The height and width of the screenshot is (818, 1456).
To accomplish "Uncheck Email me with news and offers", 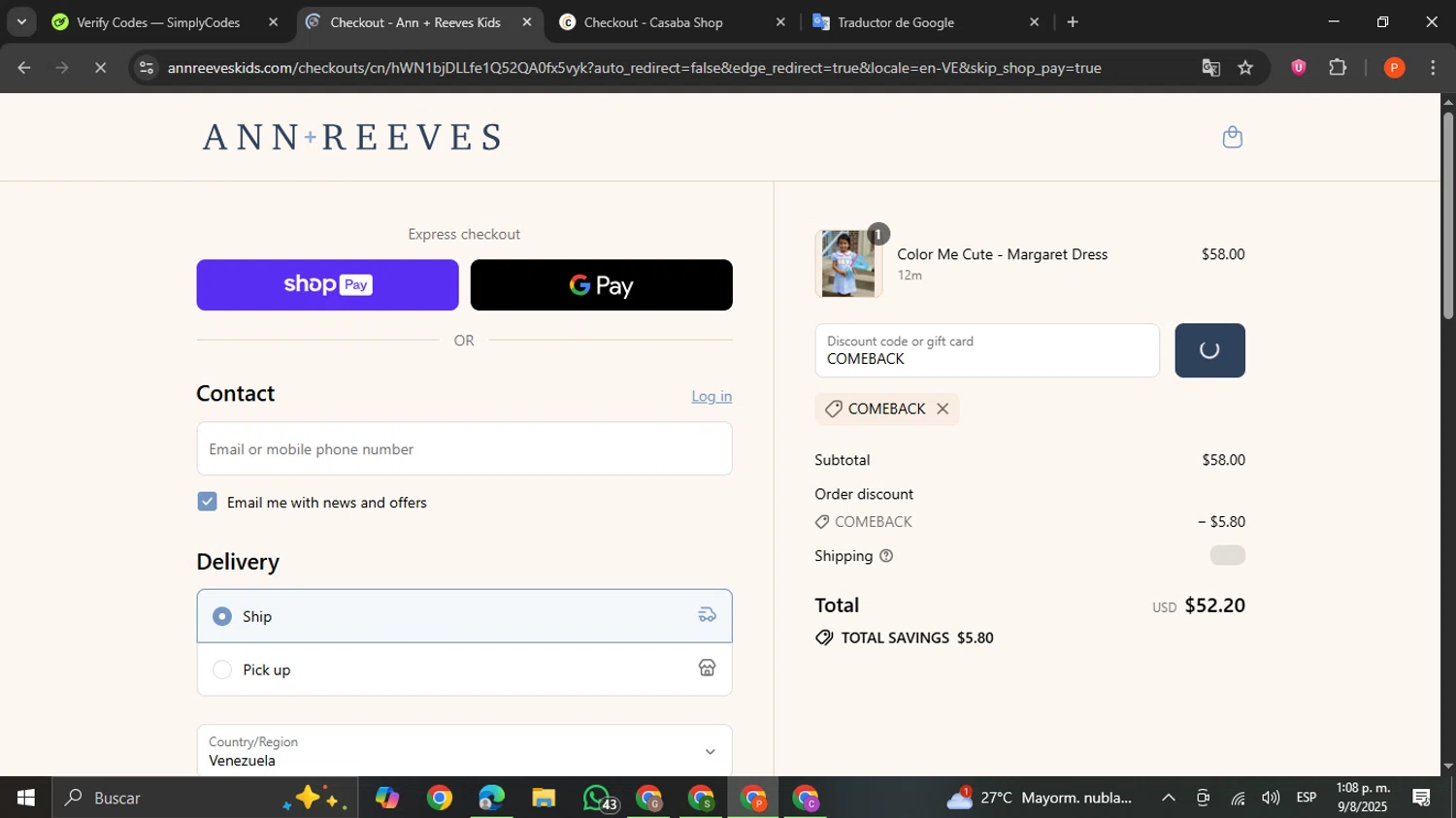I will pos(207,502).
